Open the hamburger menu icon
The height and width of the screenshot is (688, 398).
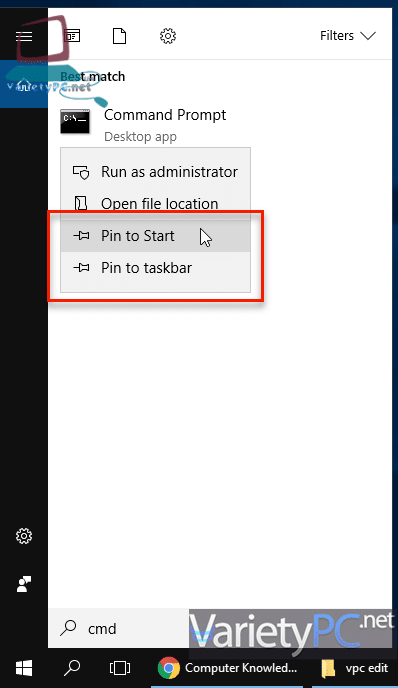[x=24, y=36]
